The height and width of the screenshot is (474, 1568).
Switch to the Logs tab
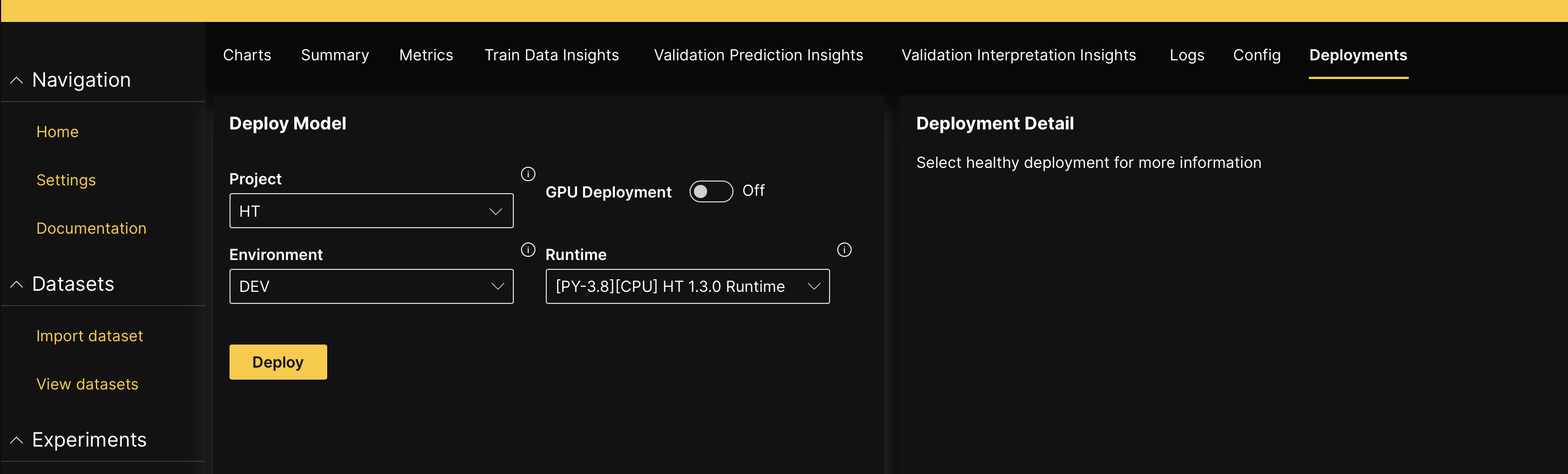[x=1186, y=55]
